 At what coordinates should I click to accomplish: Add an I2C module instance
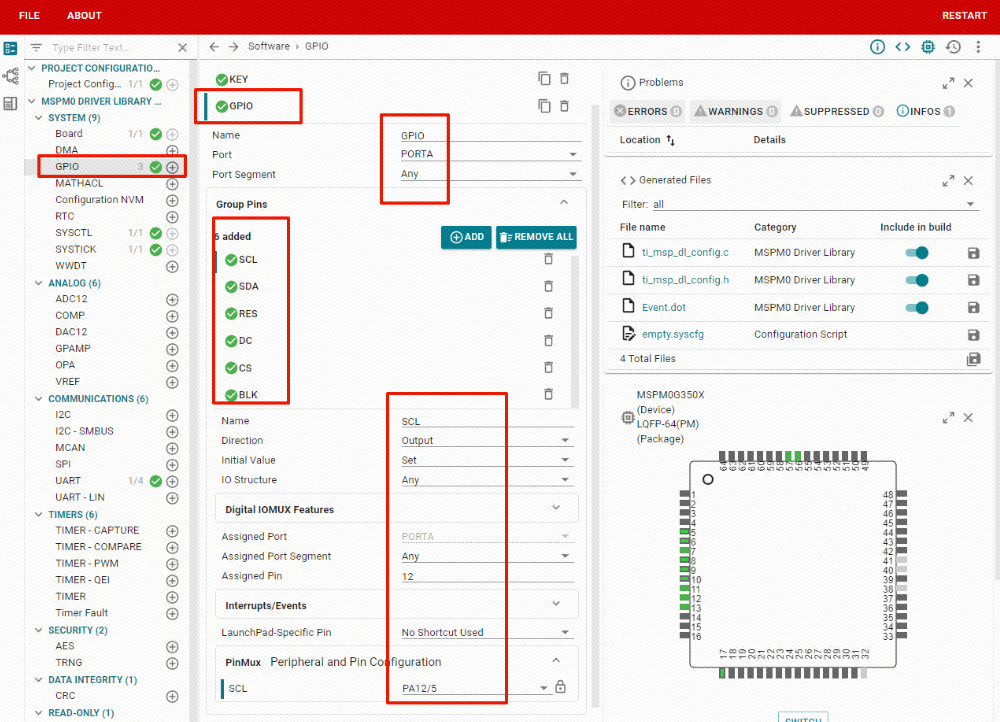172,415
